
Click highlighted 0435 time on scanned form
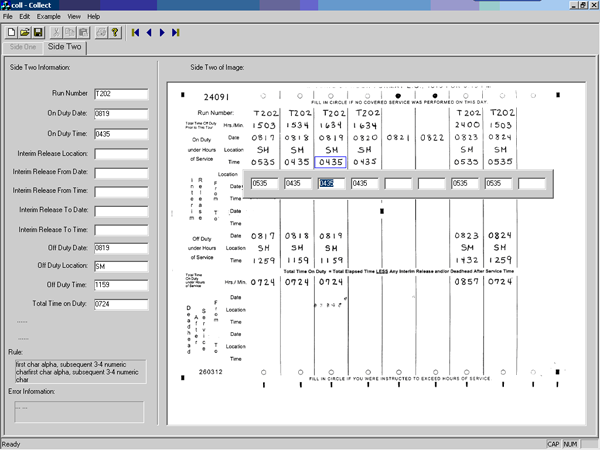pos(331,162)
